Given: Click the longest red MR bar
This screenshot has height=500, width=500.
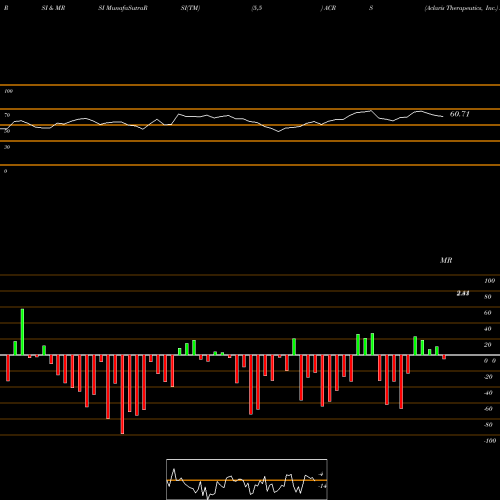Looking at the screenshot, I should pos(122,394).
